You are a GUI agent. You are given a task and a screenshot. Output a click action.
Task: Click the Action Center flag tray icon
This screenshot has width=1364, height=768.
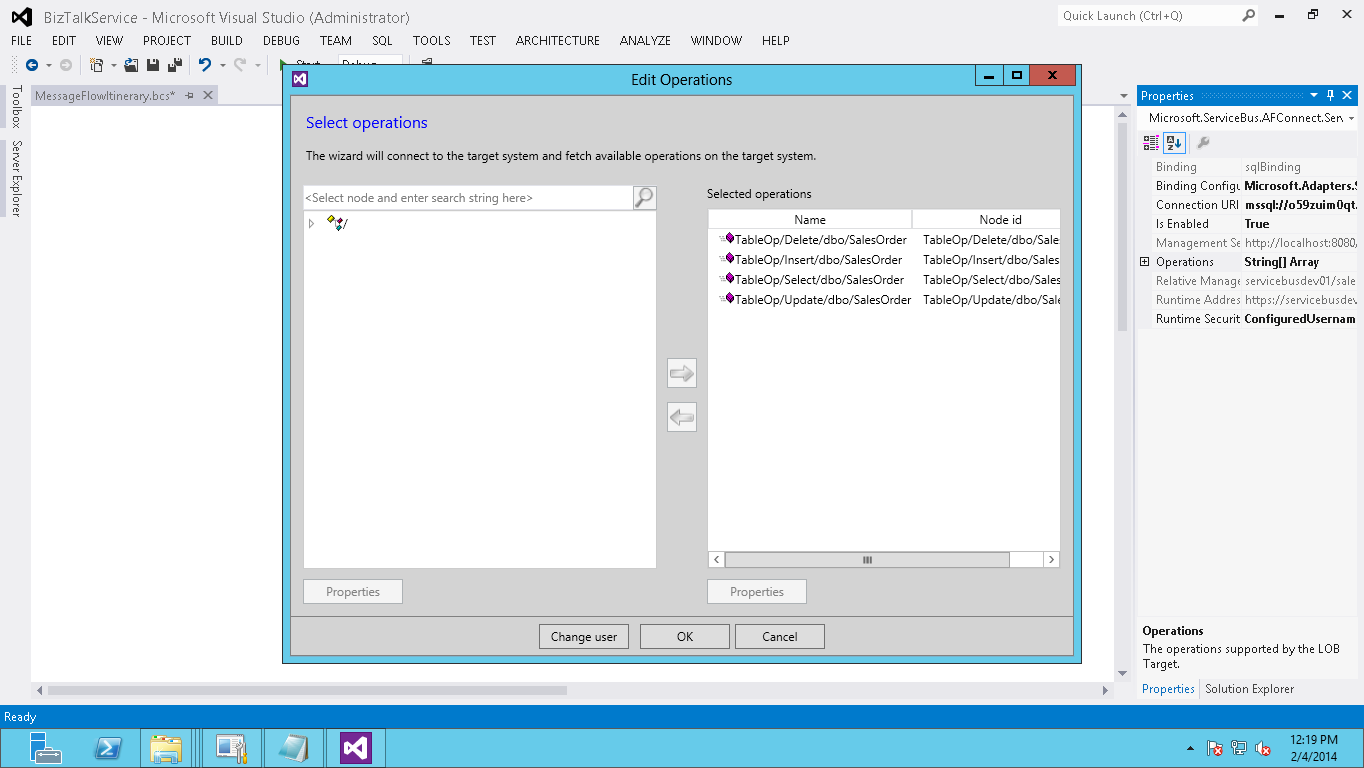[x=1215, y=748]
